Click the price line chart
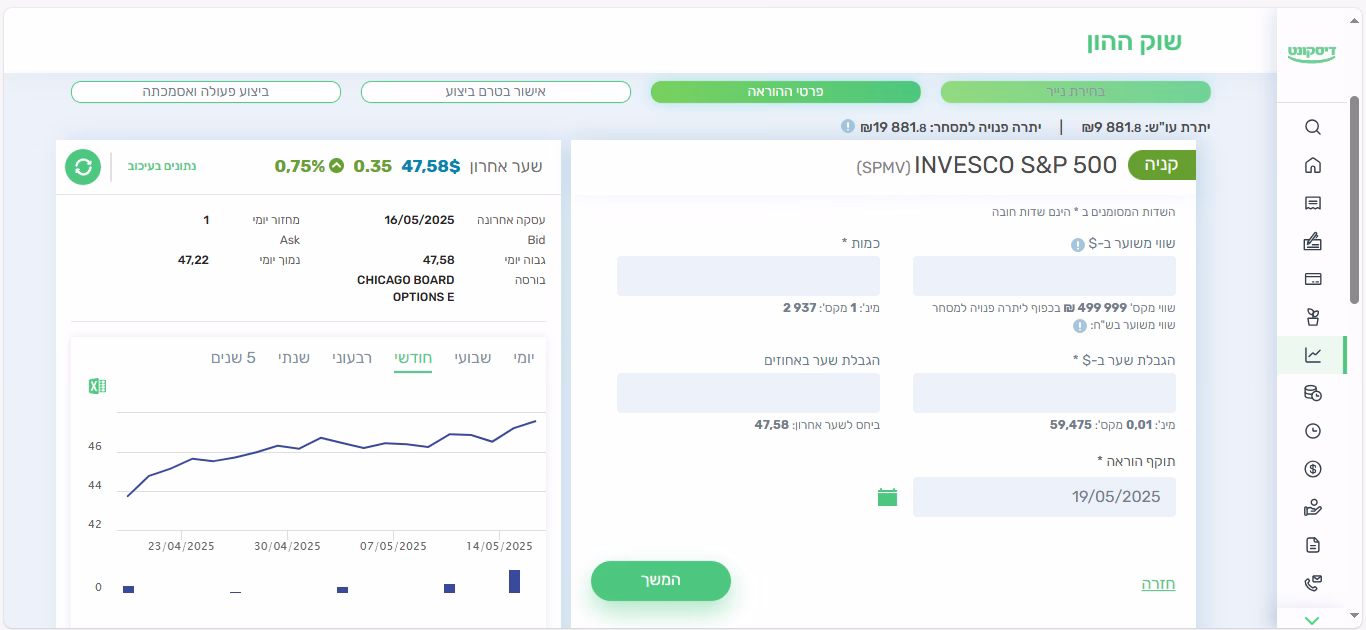Viewport: 1366px width, 630px height. [331, 458]
